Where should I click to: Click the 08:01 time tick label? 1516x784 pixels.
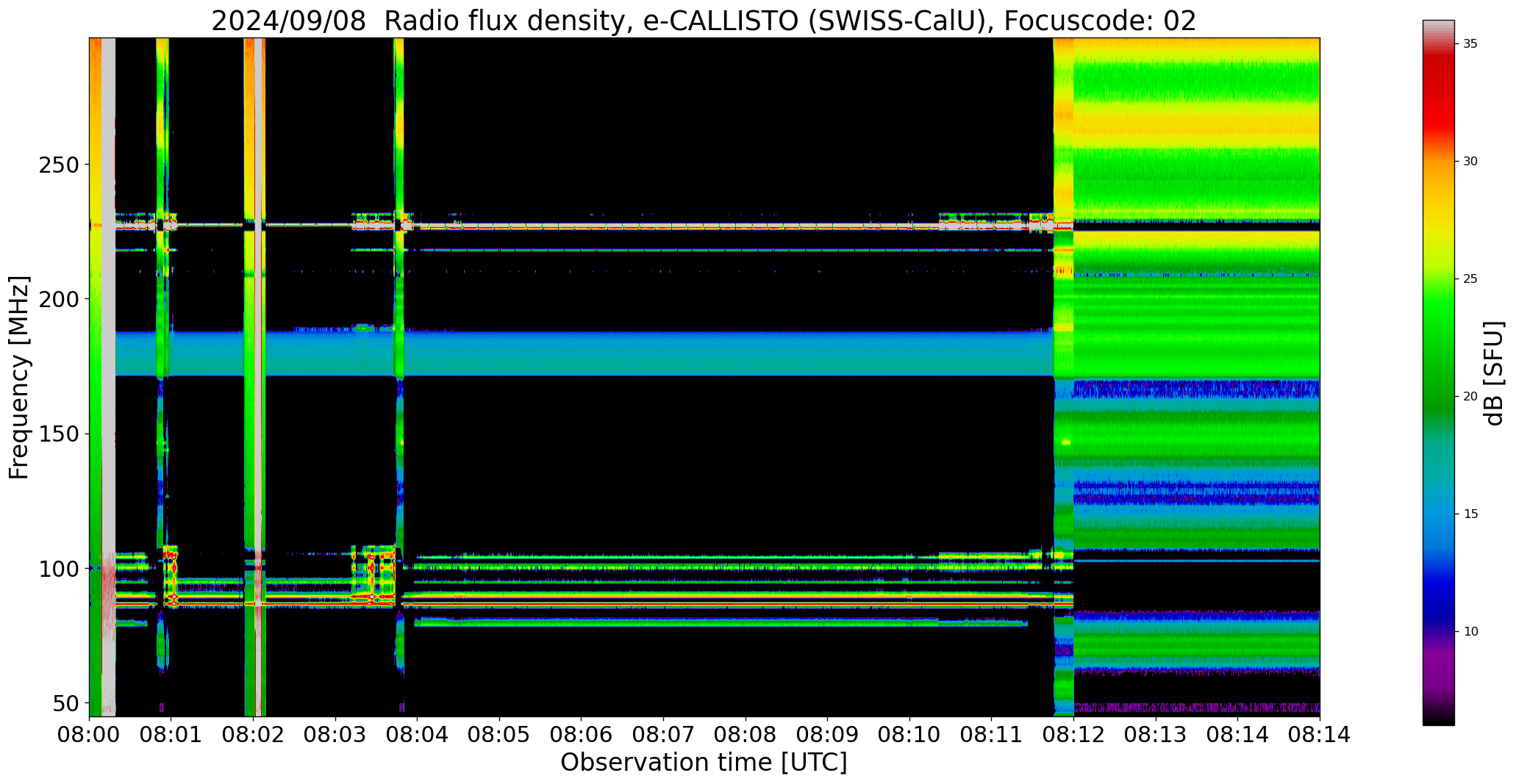(171, 735)
